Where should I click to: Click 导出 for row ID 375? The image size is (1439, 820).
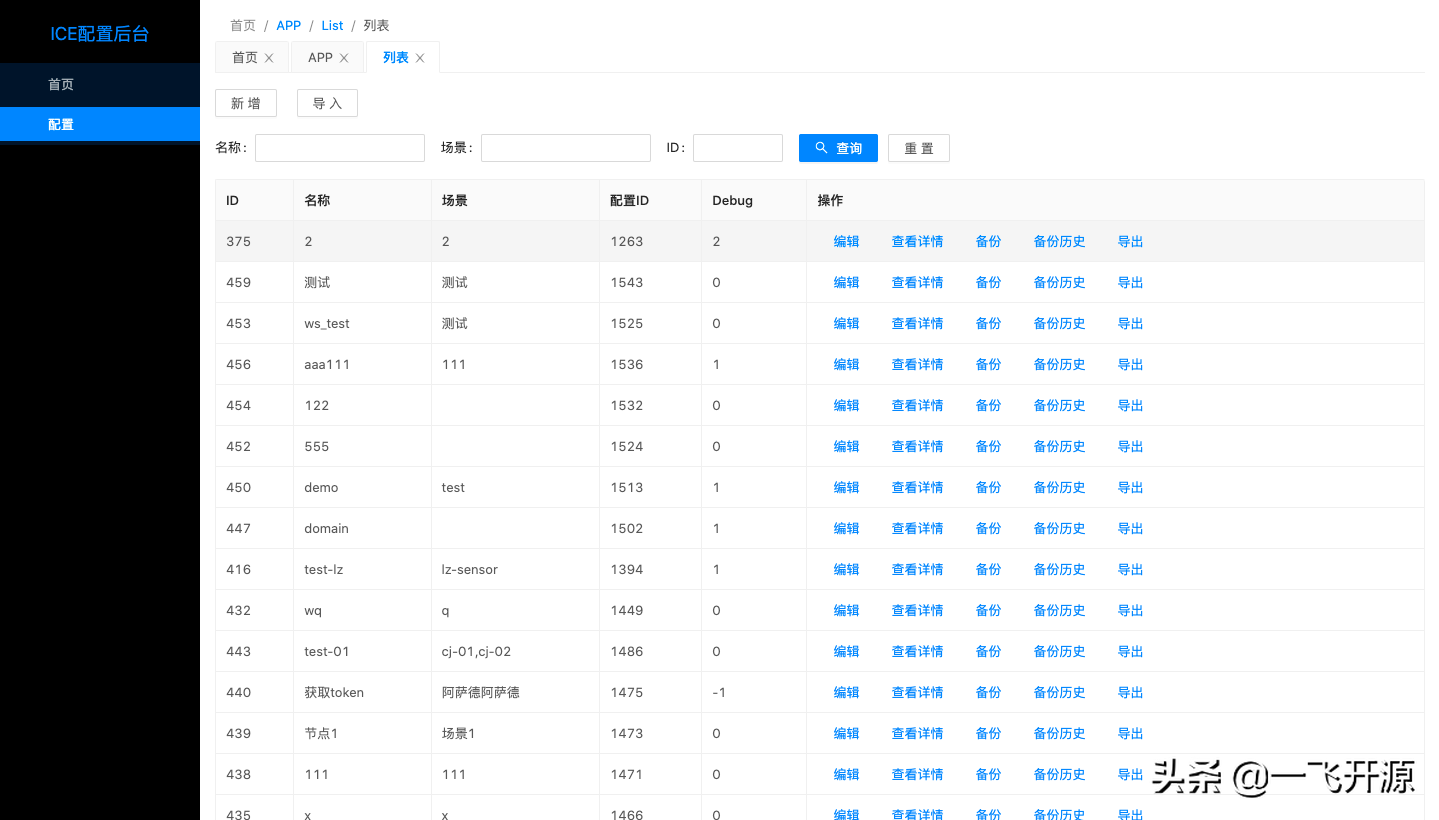click(1130, 241)
